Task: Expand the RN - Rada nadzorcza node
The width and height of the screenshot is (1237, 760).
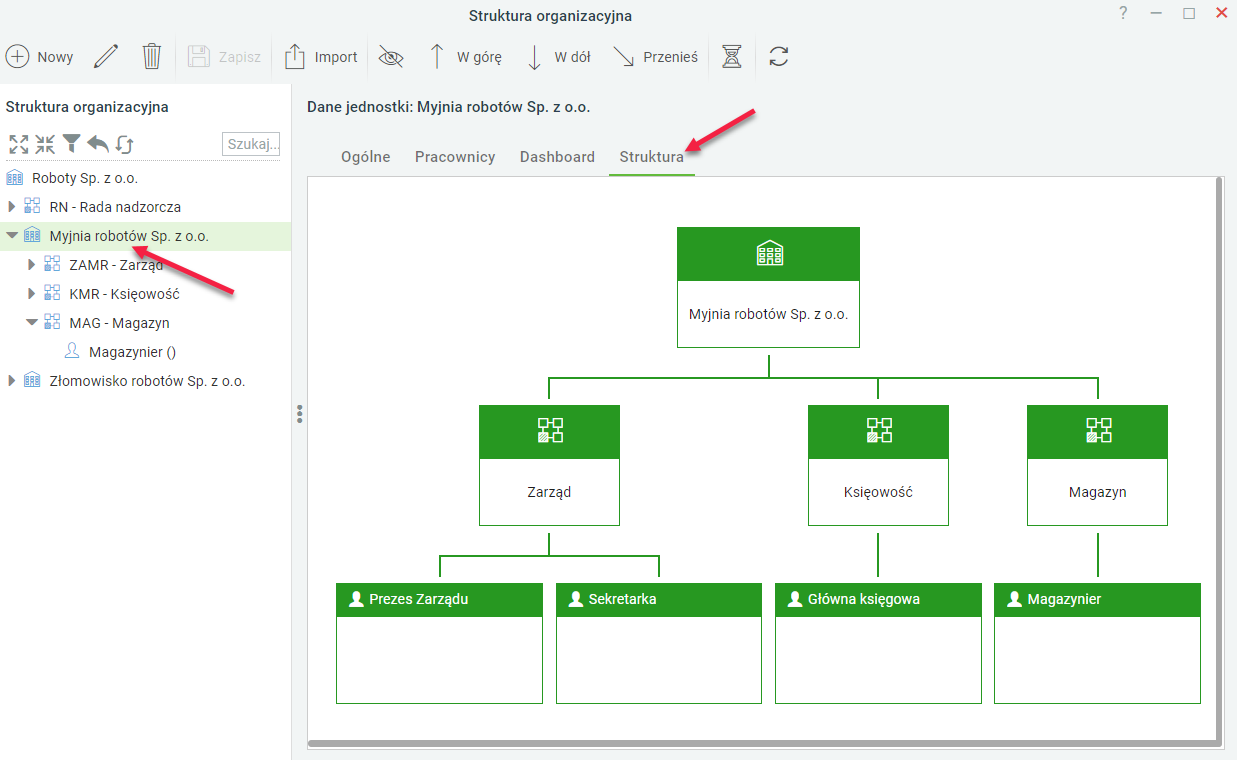Action: coord(12,207)
